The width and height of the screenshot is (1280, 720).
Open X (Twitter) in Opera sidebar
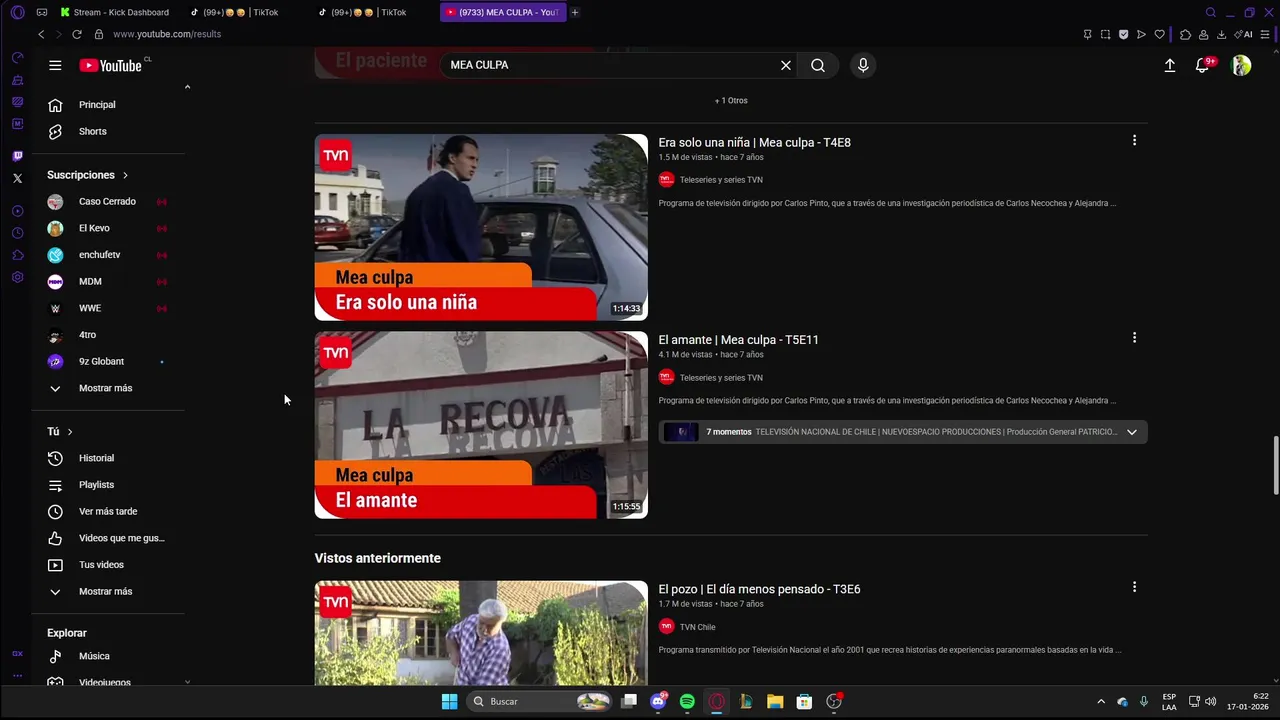pos(17,178)
